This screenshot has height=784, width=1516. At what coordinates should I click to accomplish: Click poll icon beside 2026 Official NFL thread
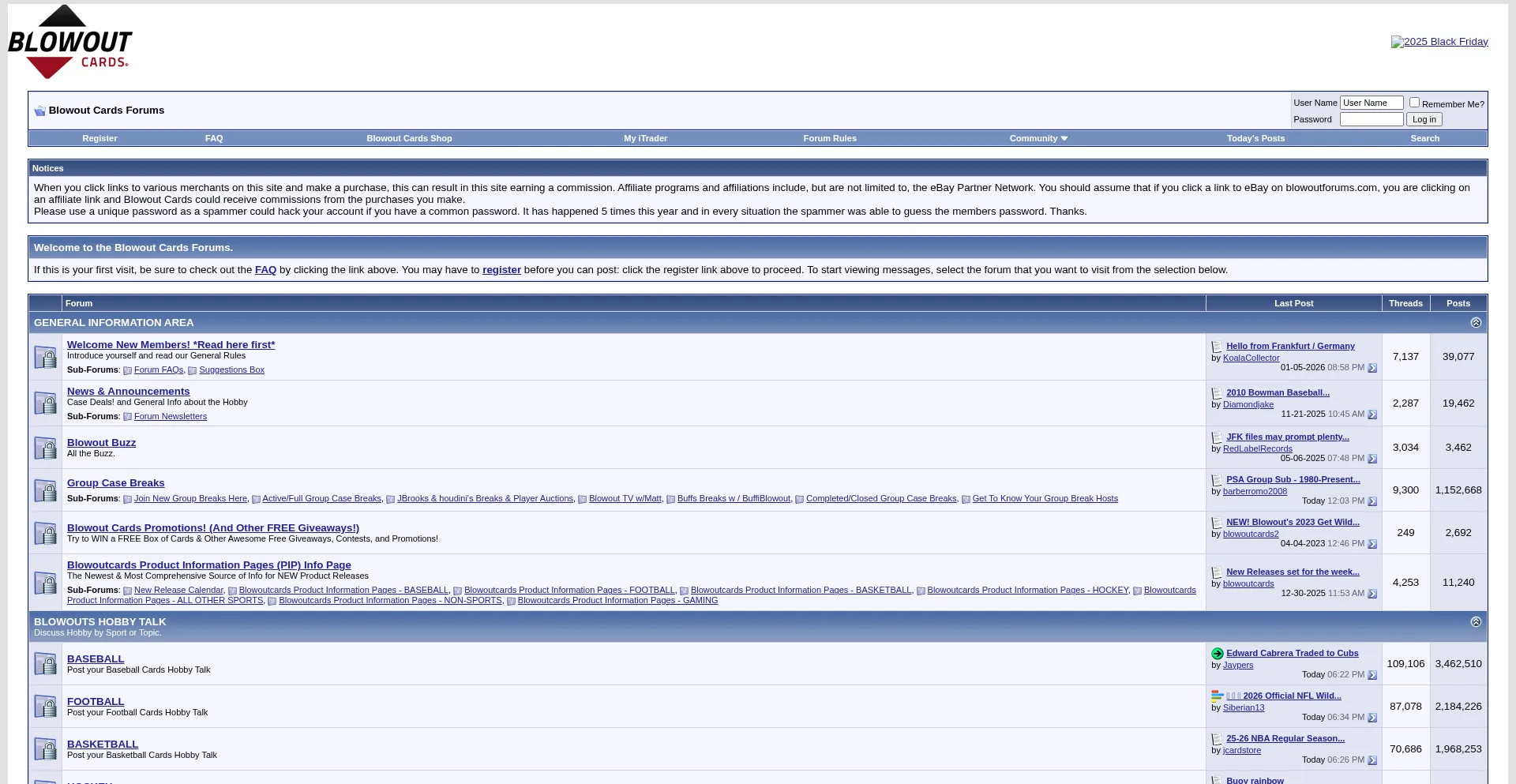tap(1217, 696)
